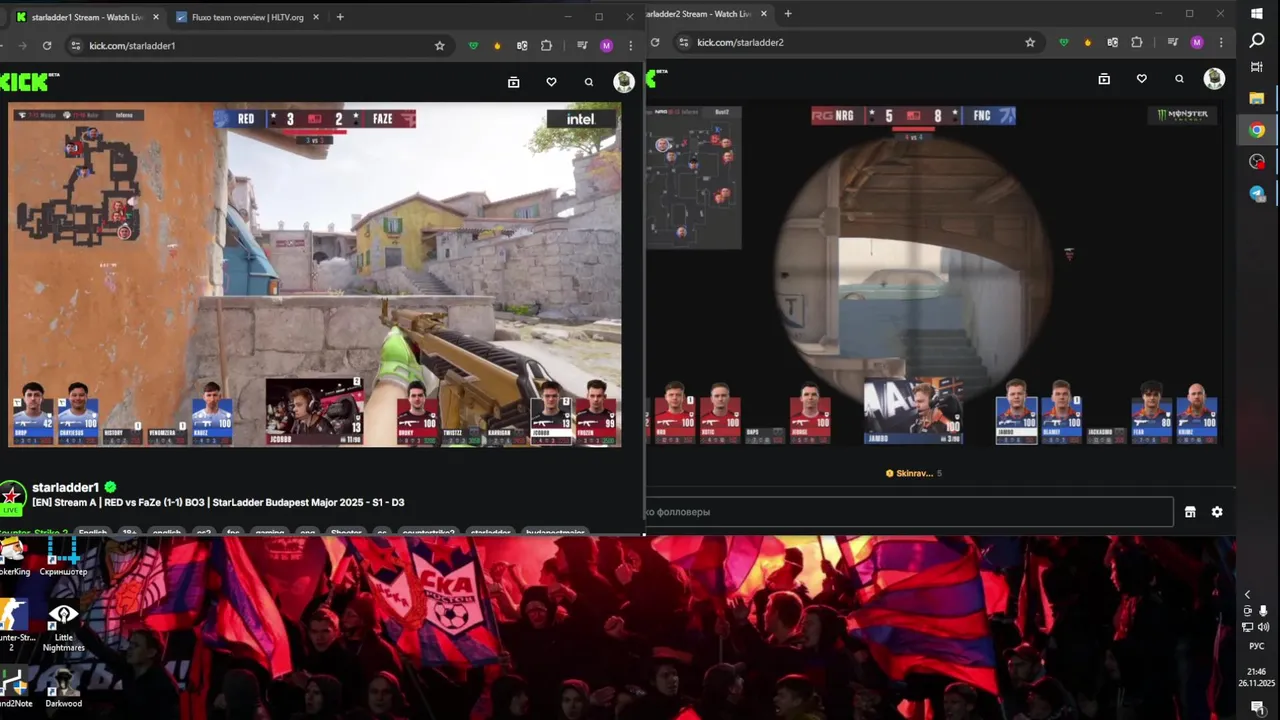Viewport: 1280px width, 720px height.
Task: Open Chrome profile M in starladder2 window
Action: click(x=1197, y=42)
